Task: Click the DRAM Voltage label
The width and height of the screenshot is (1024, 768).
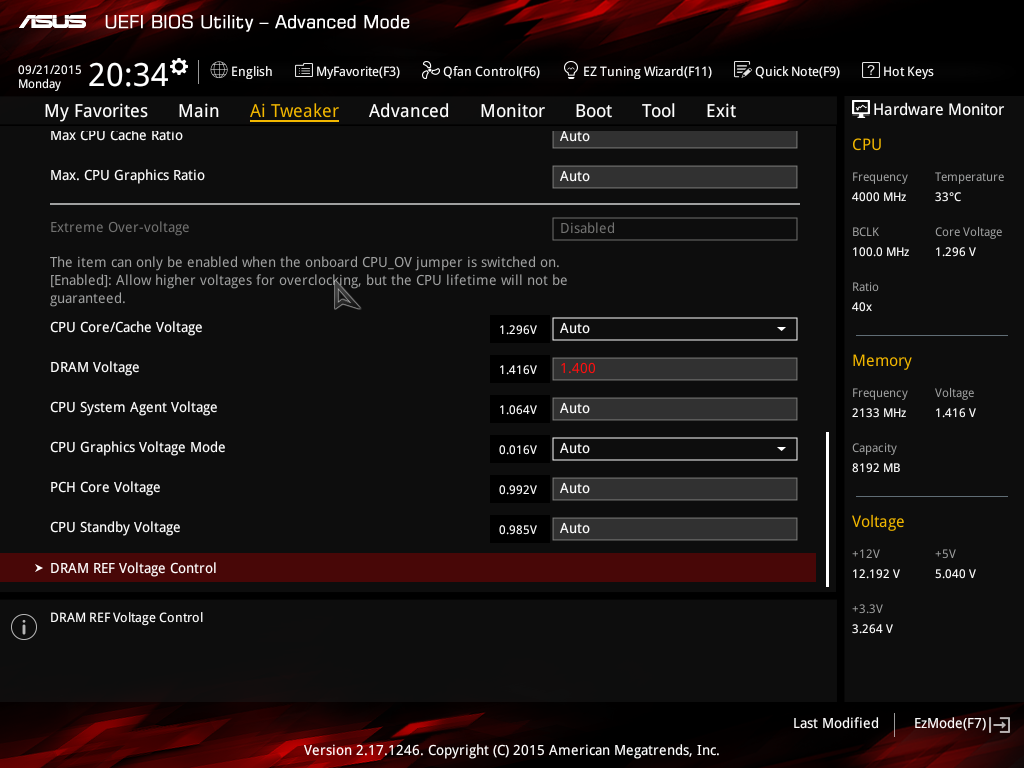Action: coord(95,368)
